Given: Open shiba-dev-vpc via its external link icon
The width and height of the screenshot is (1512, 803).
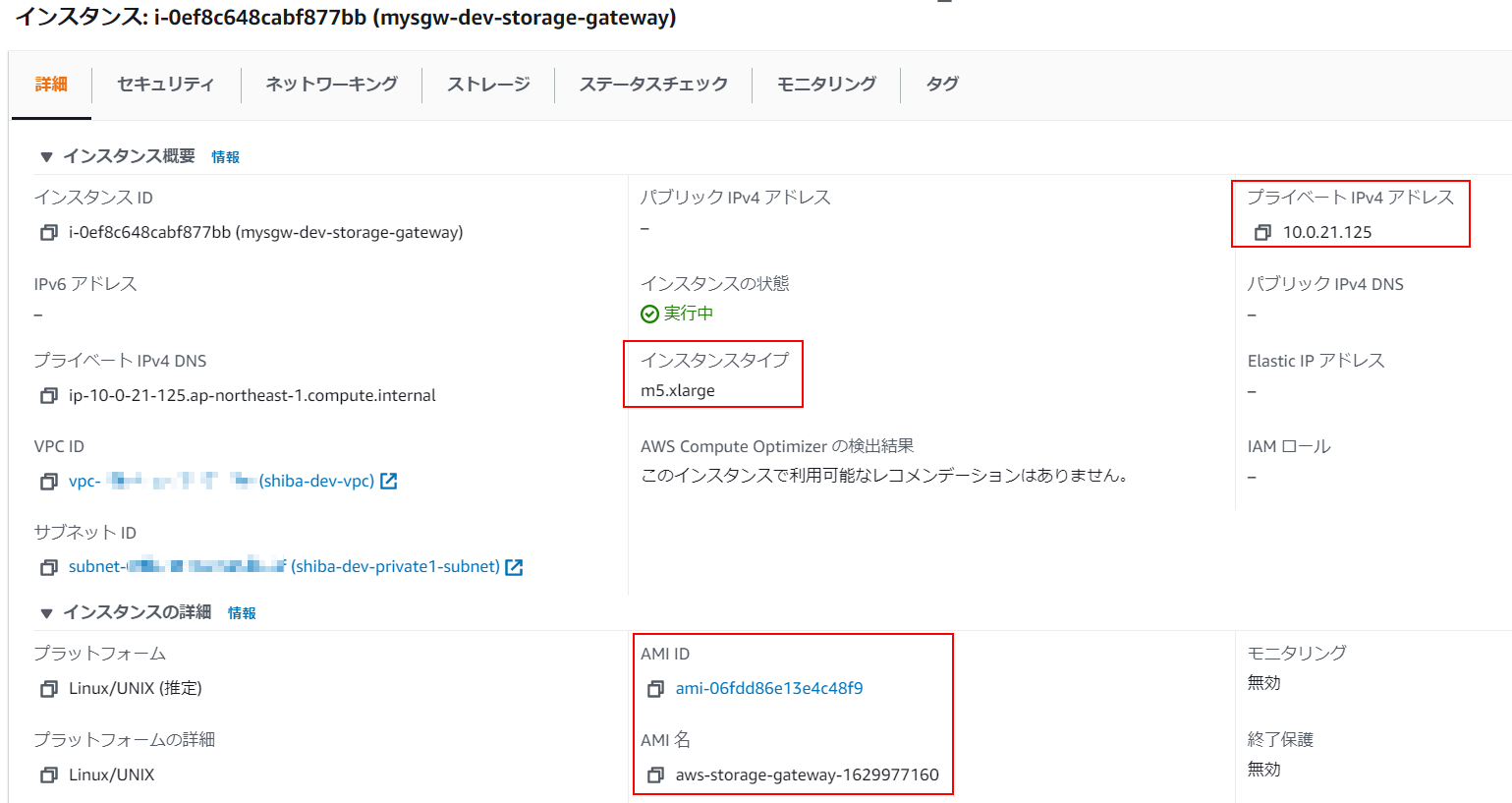Looking at the screenshot, I should [x=389, y=480].
